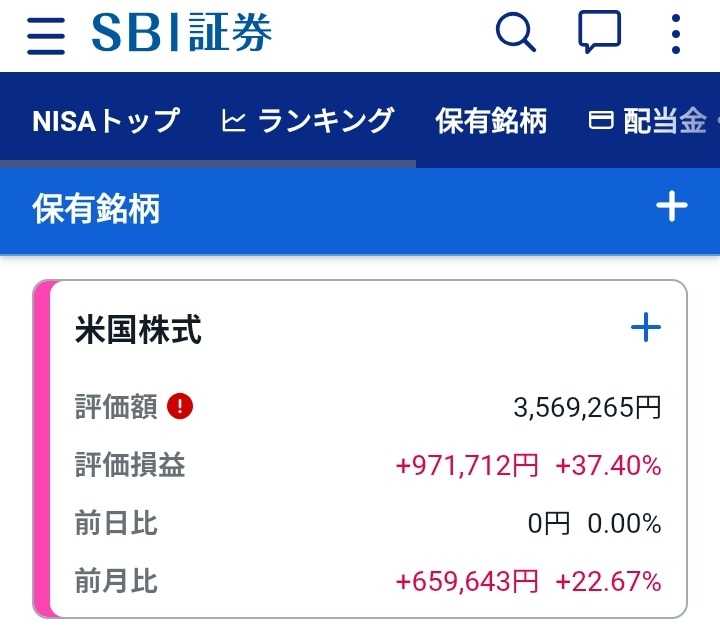Switch to the NISAトップ tab
720x625 pixels.
(x=105, y=121)
